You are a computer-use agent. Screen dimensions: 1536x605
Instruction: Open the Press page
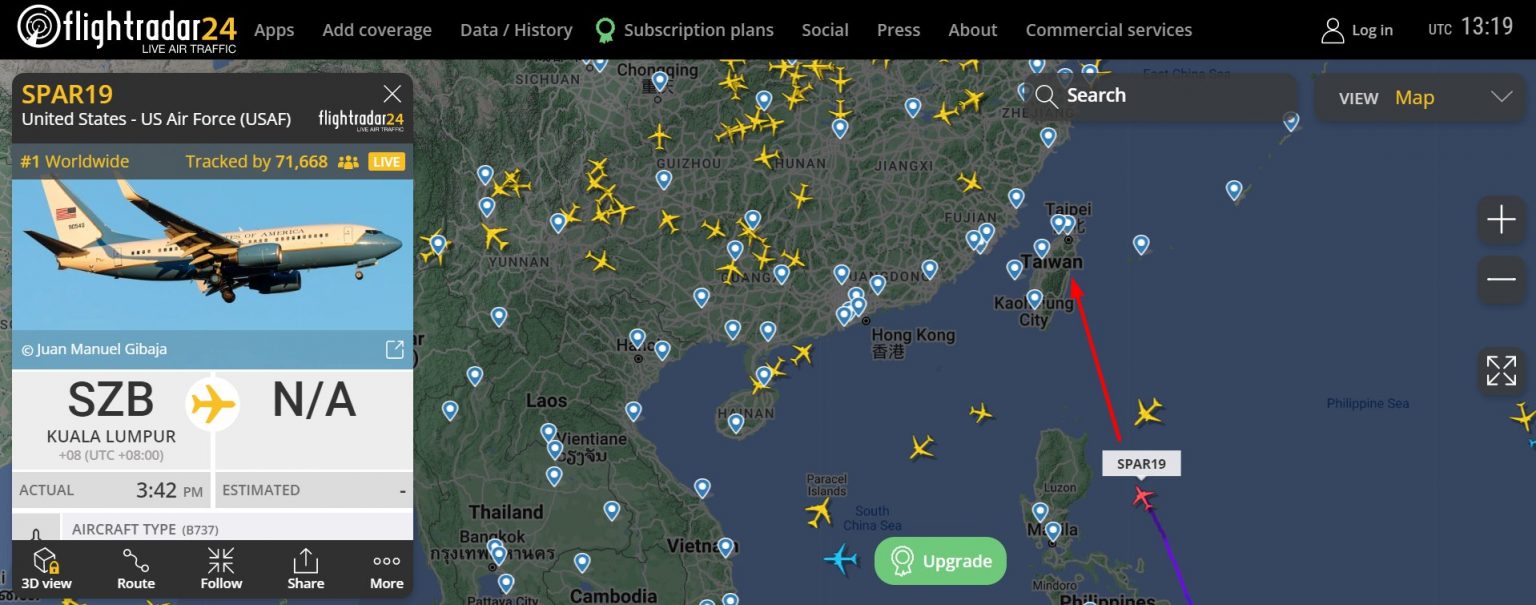tap(898, 30)
